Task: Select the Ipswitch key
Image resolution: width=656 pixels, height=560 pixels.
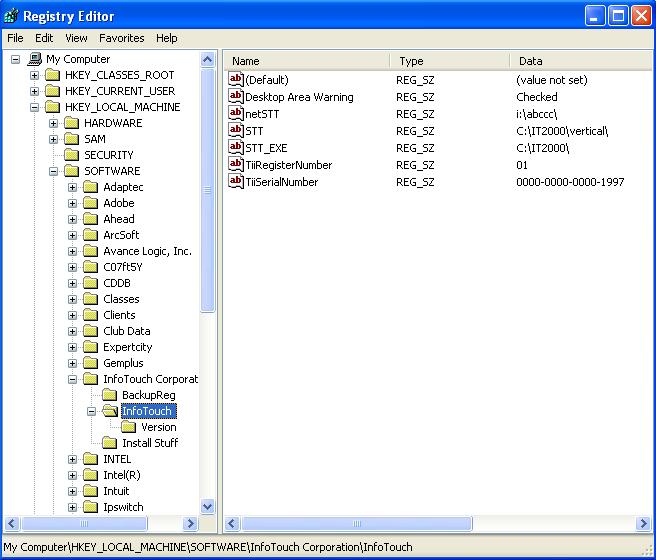Action: click(123, 507)
